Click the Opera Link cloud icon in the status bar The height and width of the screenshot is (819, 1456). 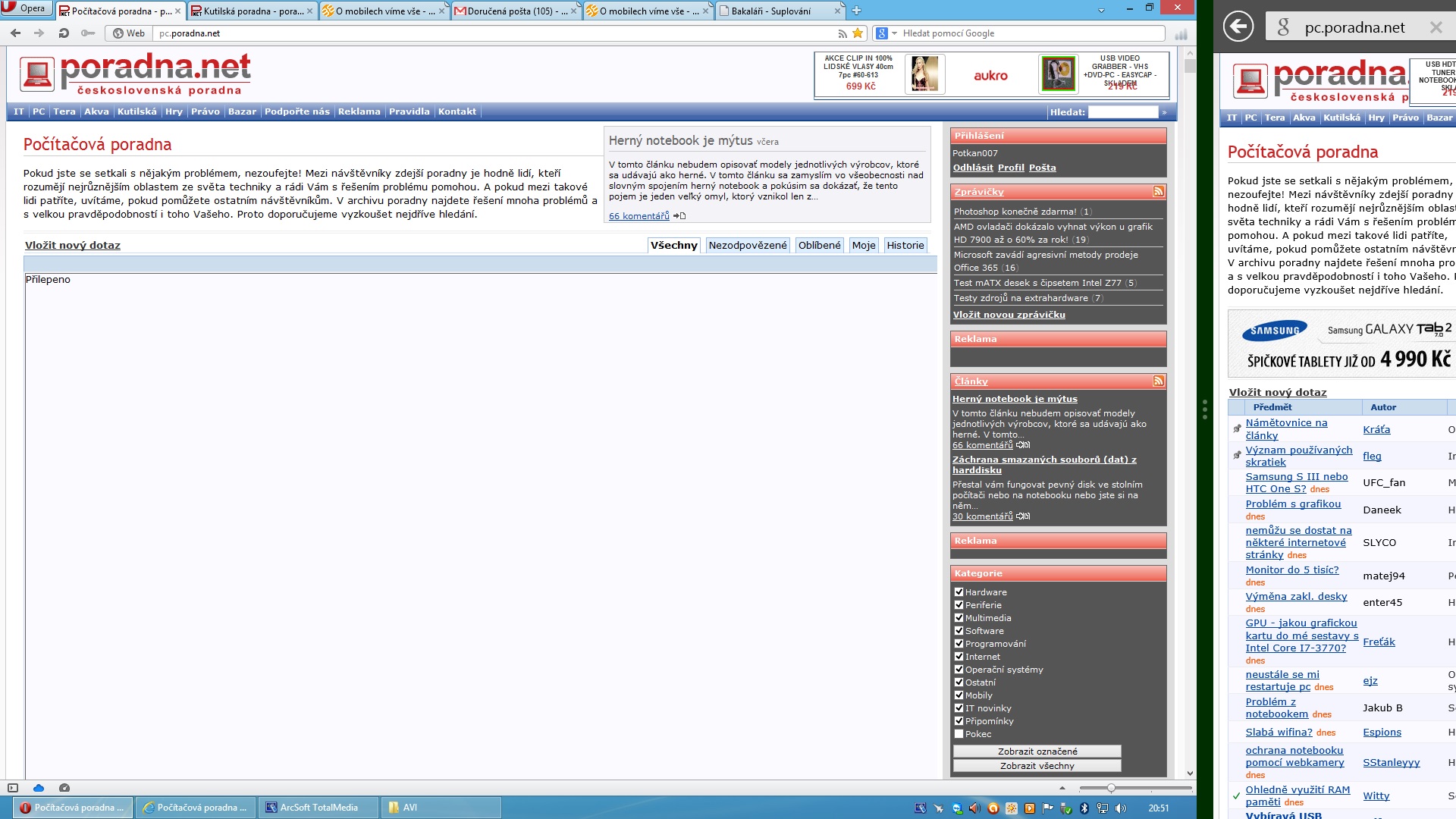tap(39, 788)
